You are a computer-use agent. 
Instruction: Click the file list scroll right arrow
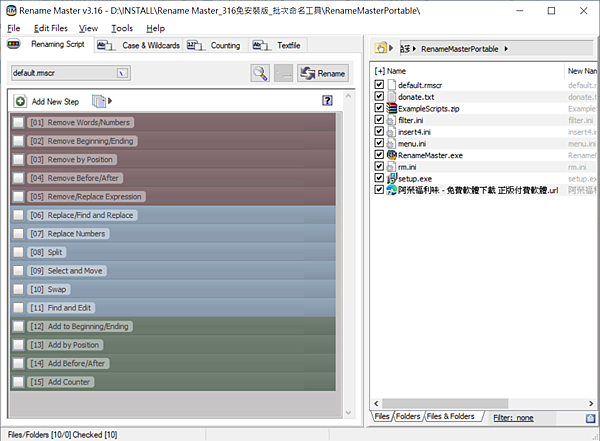click(x=591, y=403)
